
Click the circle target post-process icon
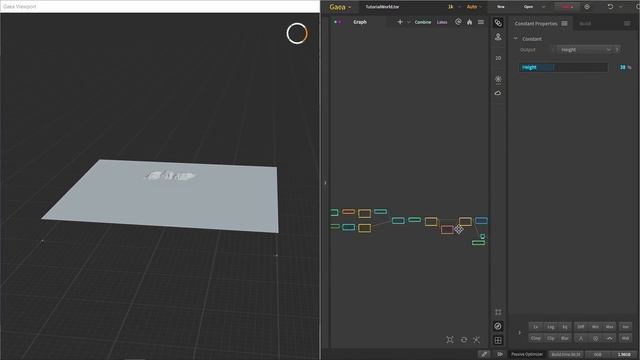coord(595,338)
